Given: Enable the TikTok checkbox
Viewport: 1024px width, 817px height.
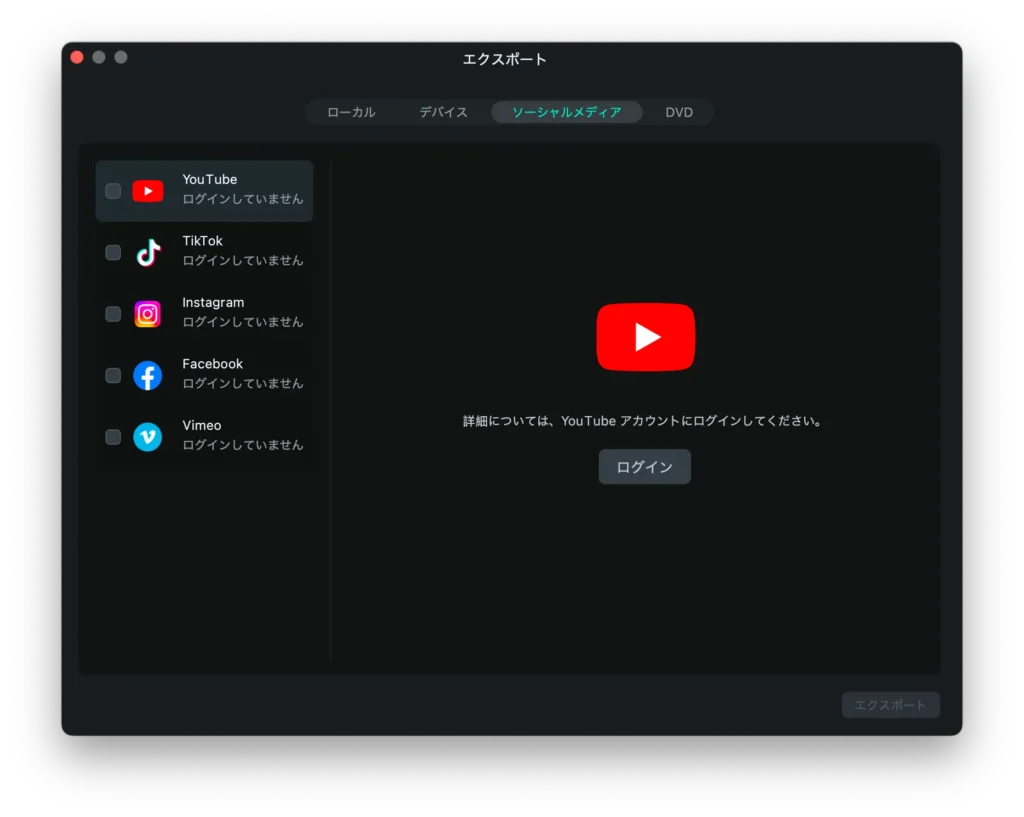Looking at the screenshot, I should coord(113,252).
